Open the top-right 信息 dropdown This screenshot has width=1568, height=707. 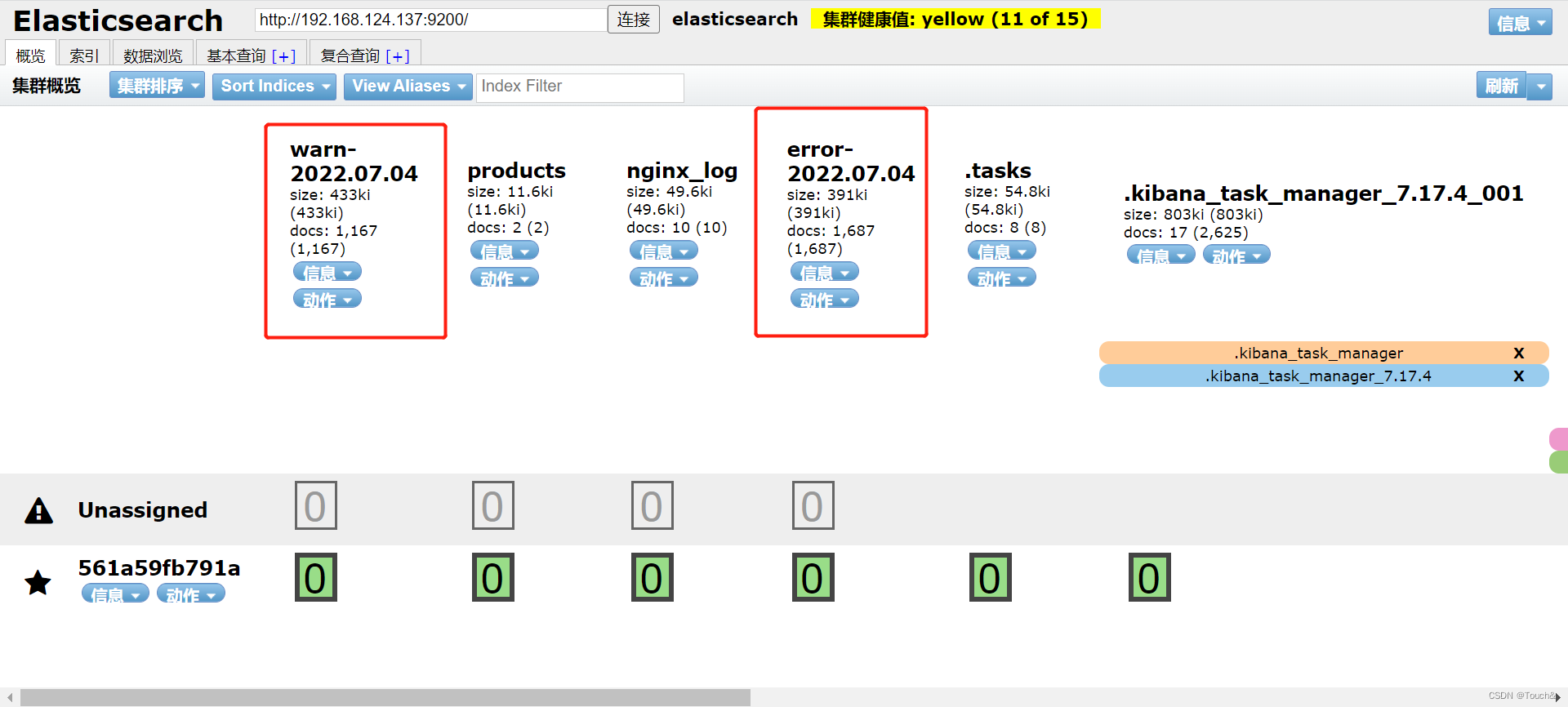click(x=1520, y=22)
